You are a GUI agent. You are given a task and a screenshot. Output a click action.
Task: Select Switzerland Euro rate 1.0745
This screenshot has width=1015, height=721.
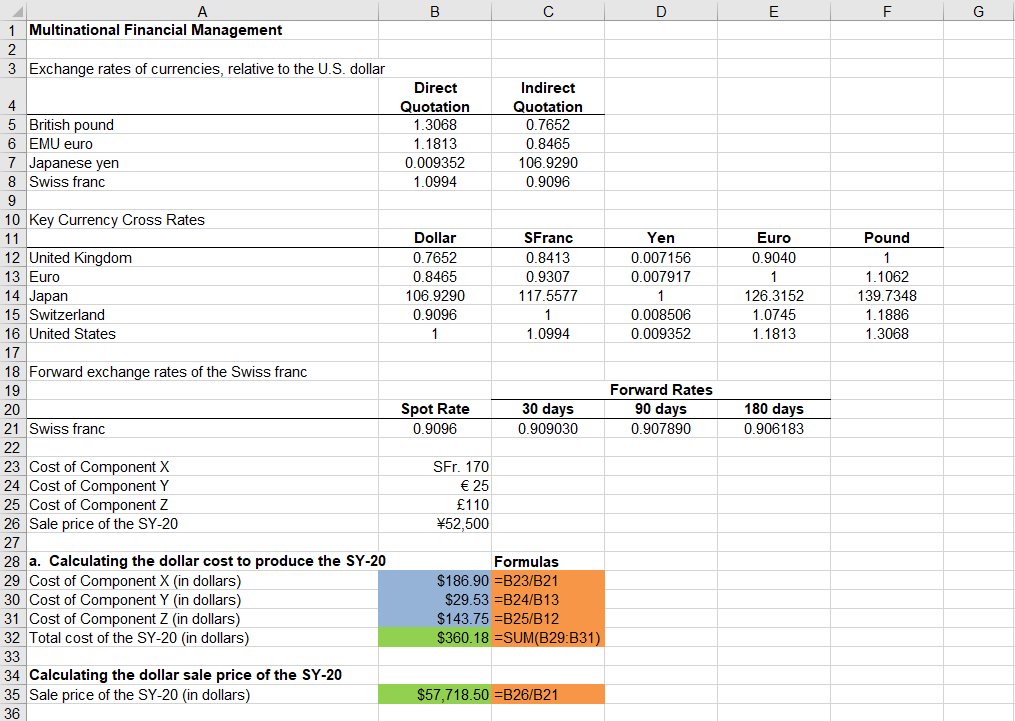[774, 315]
